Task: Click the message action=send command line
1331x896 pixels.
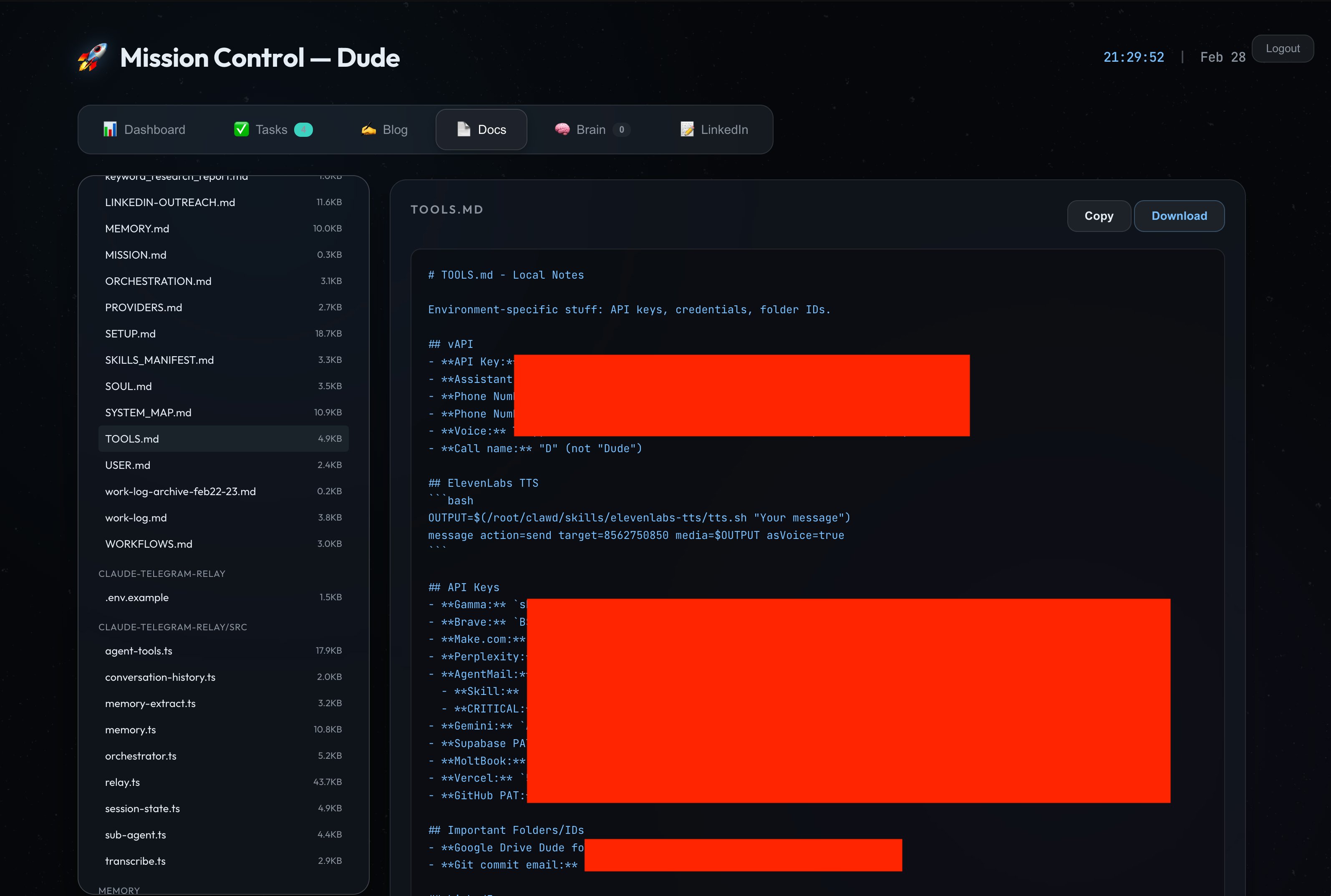Action: (x=636, y=536)
